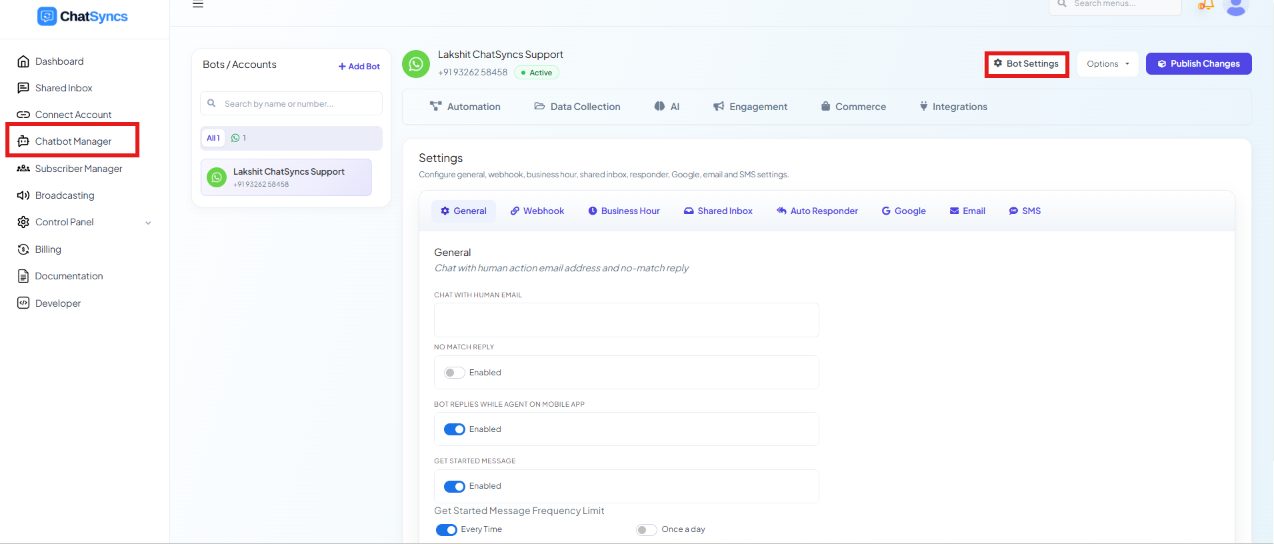Screen dimensions: 1274x544
Task: Click the SMS chat bubble icon
Action: click(1013, 211)
